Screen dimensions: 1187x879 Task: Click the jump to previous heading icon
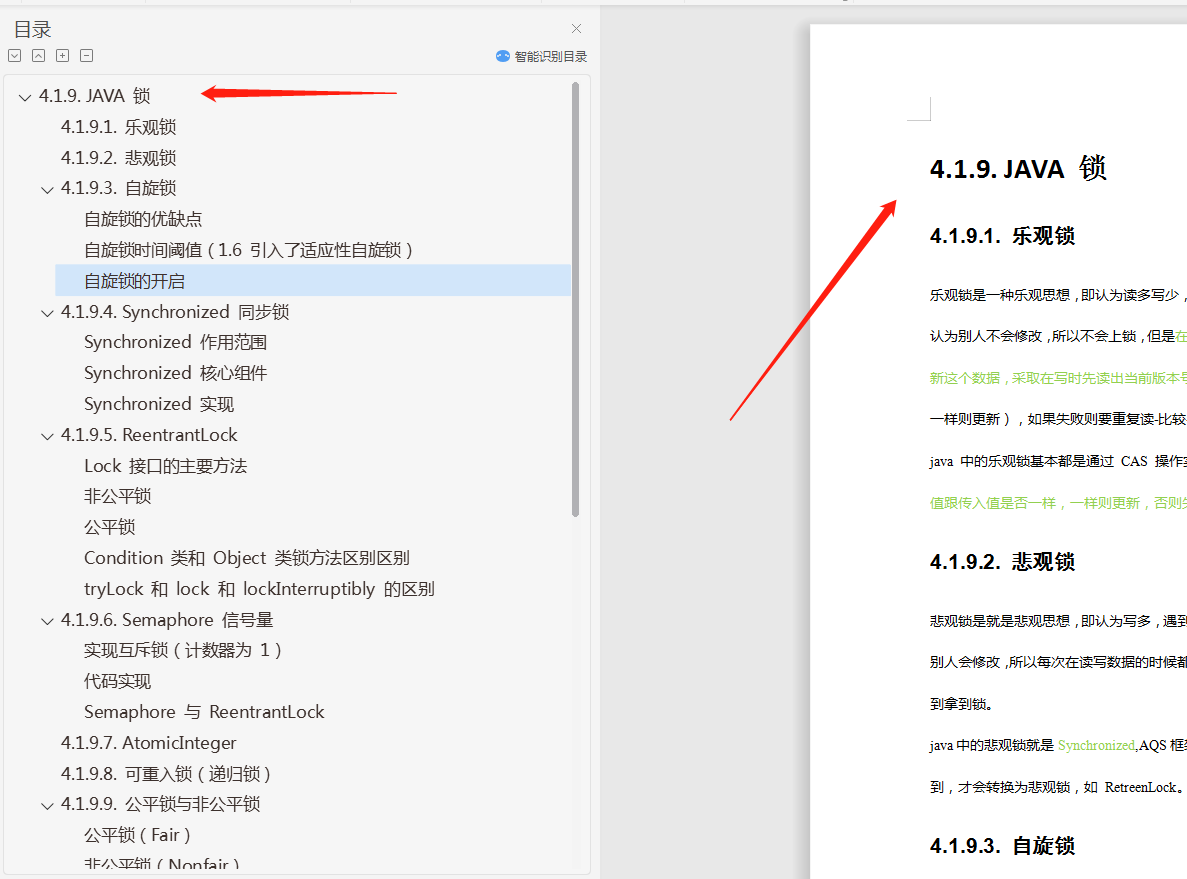(38, 55)
